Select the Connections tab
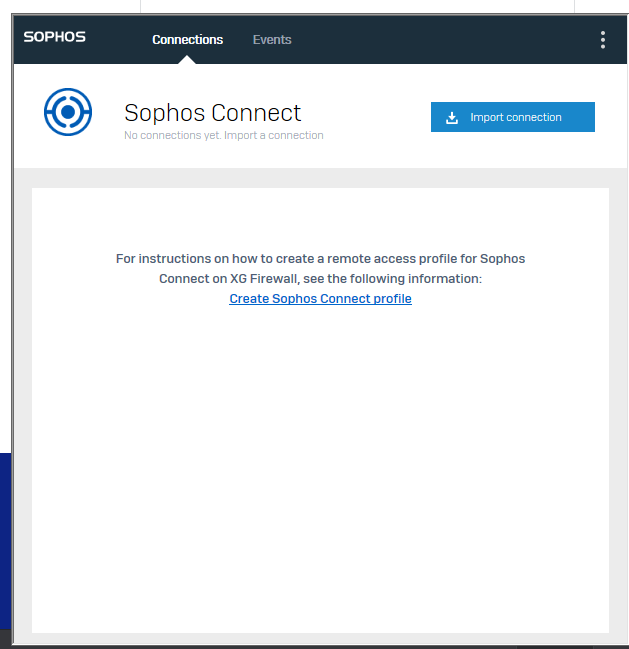The height and width of the screenshot is (649, 629). point(187,40)
